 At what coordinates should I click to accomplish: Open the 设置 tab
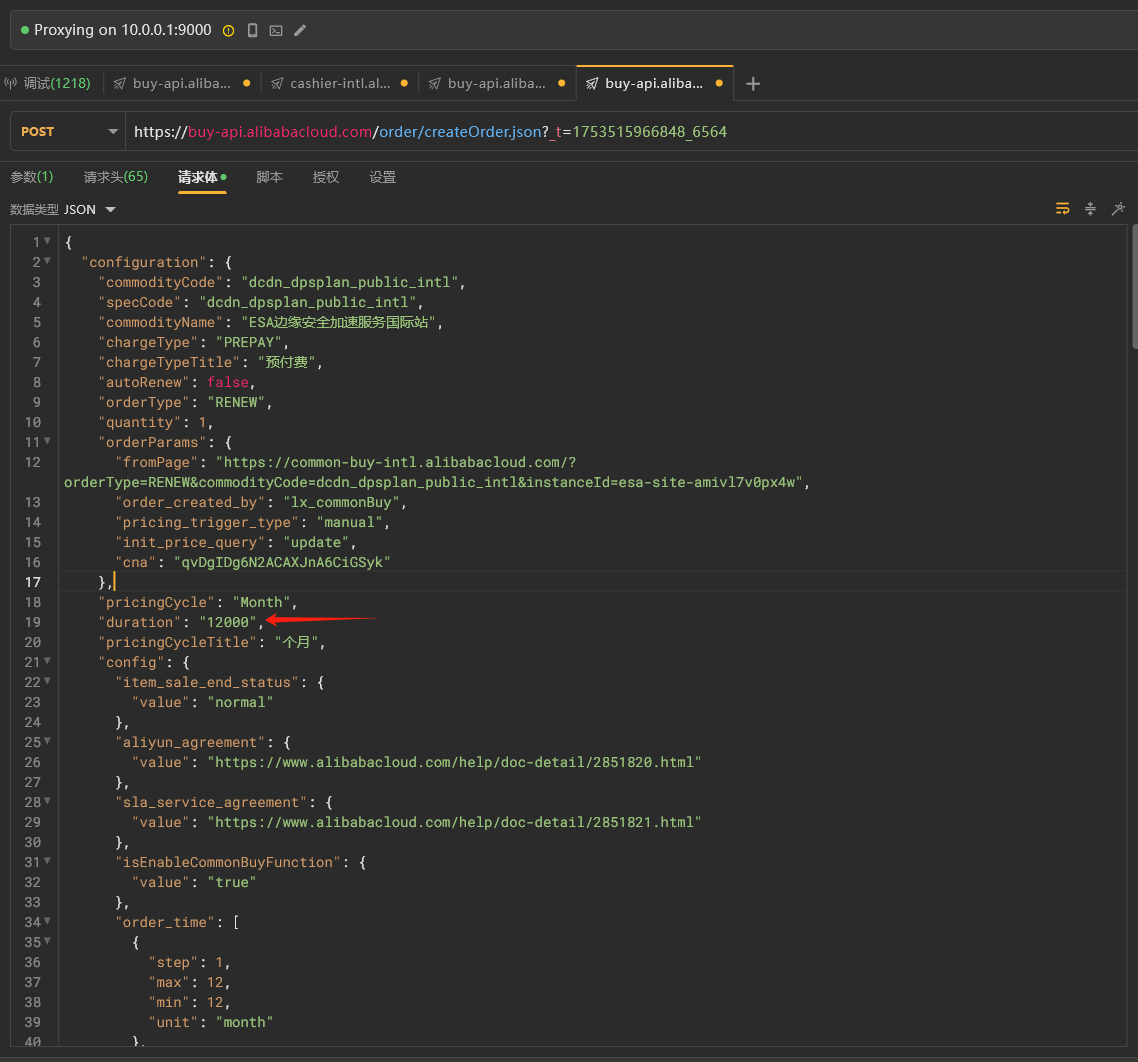click(x=382, y=177)
